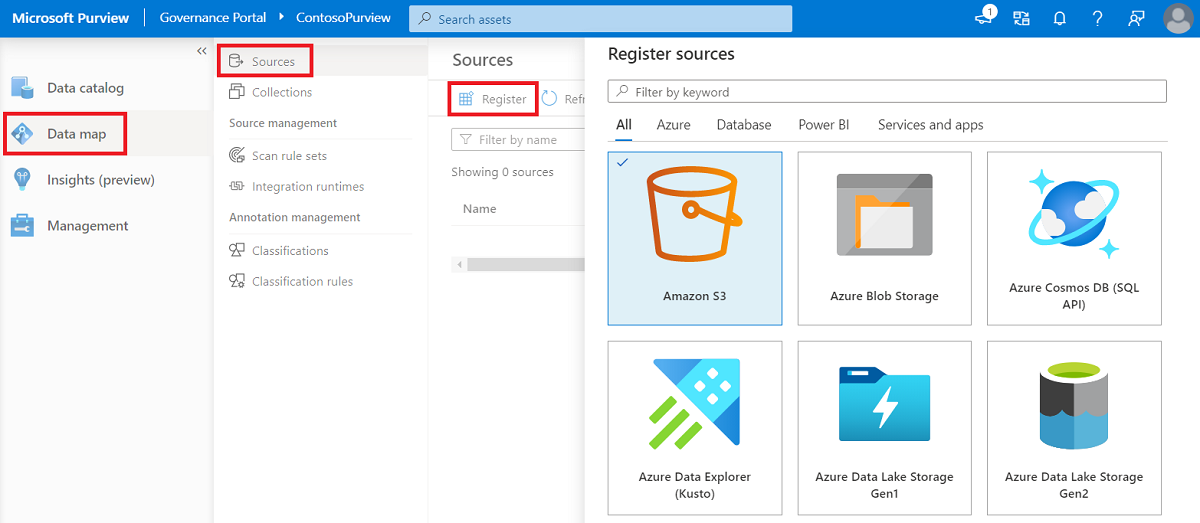Click the Classifications icon
The height and width of the screenshot is (523, 1200).
pos(236,251)
